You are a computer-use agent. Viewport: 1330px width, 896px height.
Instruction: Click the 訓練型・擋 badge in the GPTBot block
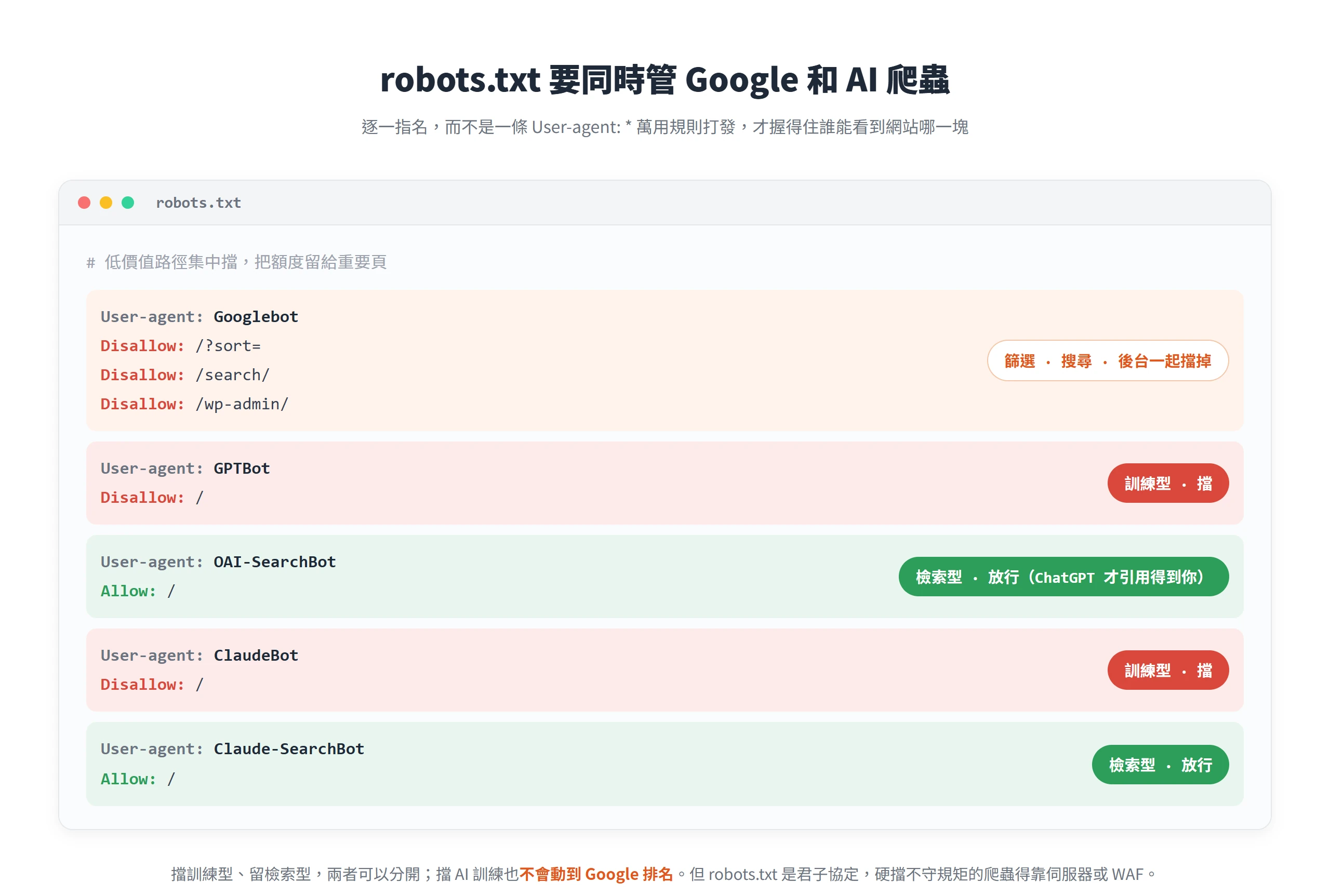pos(1168,484)
